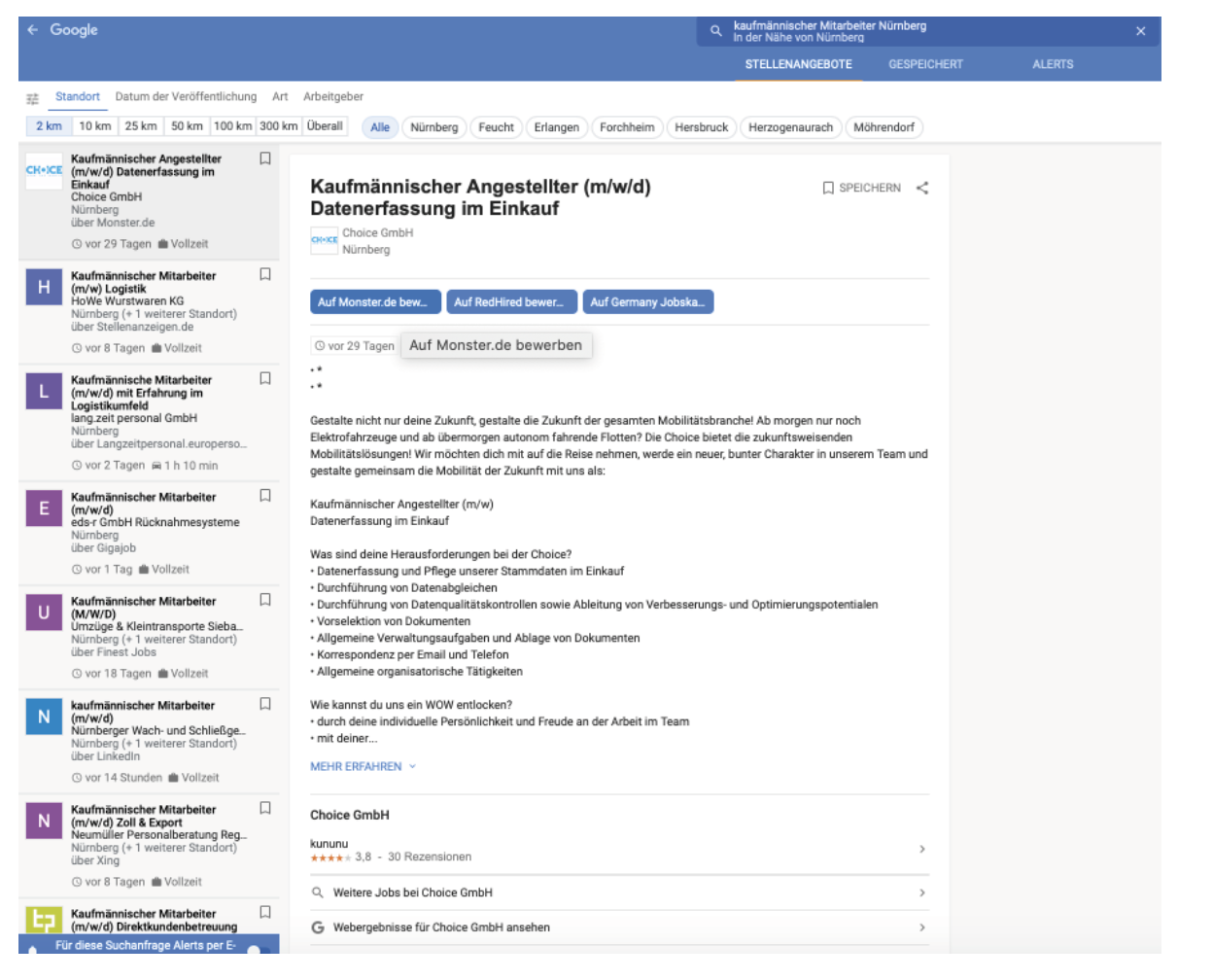Image resolution: width=1213 pixels, height=980 pixels.
Task: Open the filter settings sliders icon
Action: (x=33, y=98)
